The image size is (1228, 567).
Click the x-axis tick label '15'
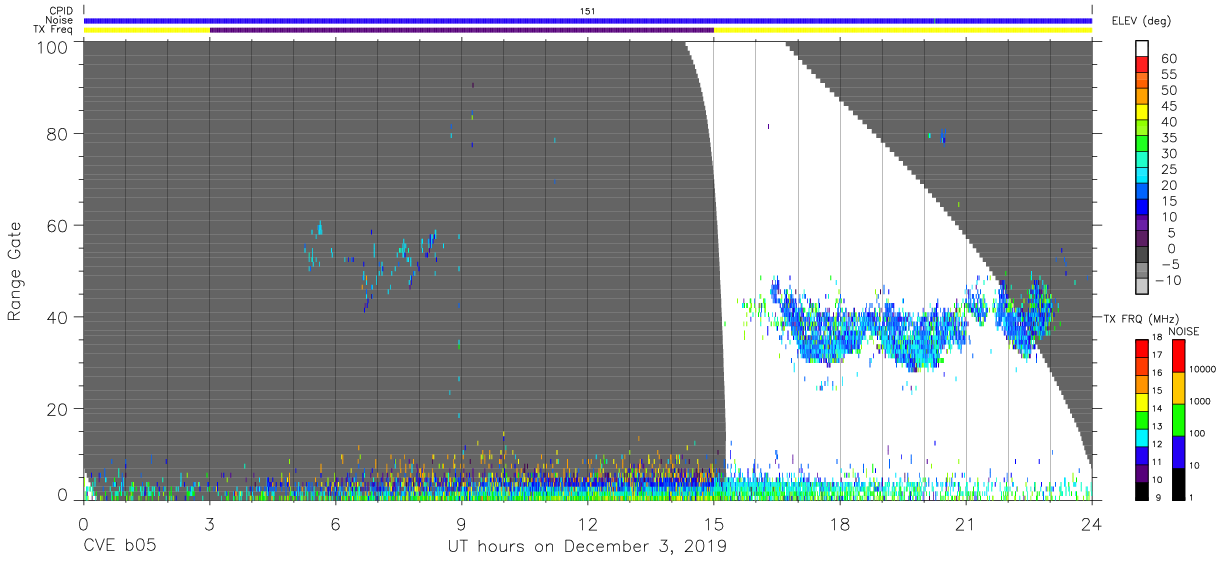(714, 524)
